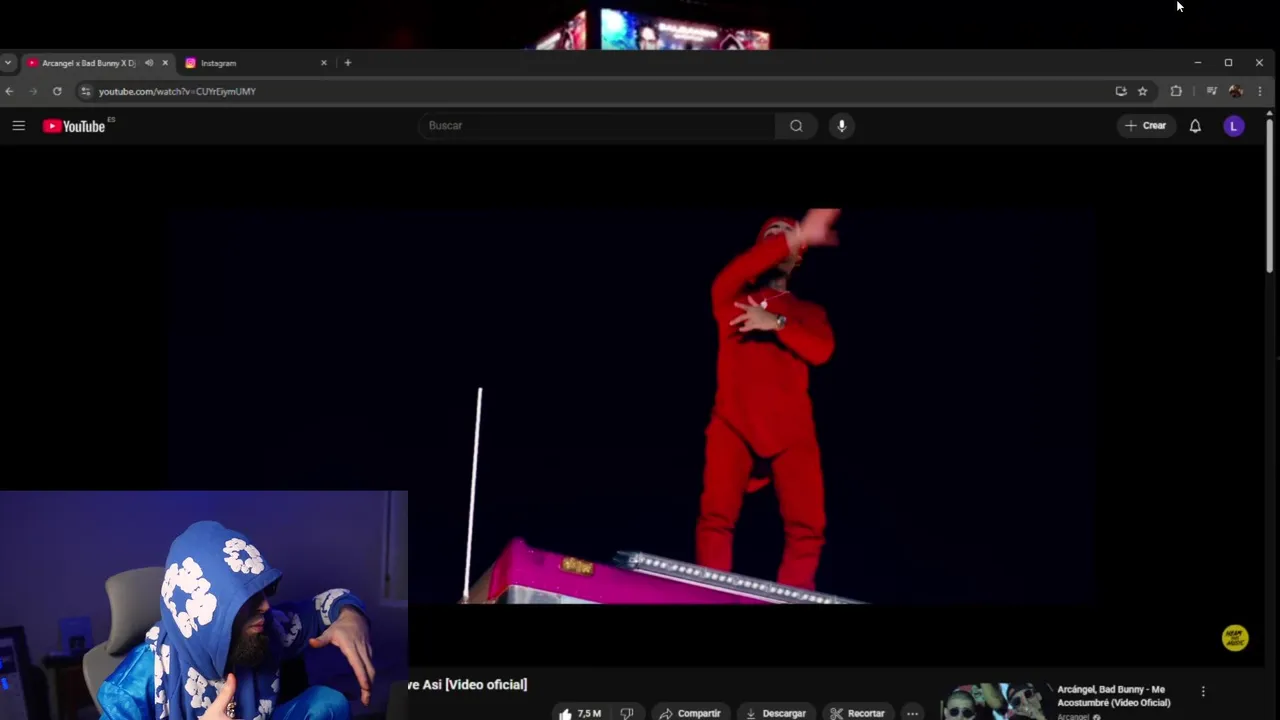Close the Instagram tab

323,63
